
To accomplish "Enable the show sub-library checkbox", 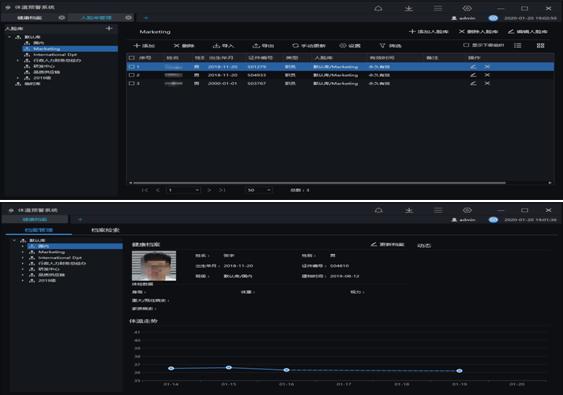I will [466, 45].
